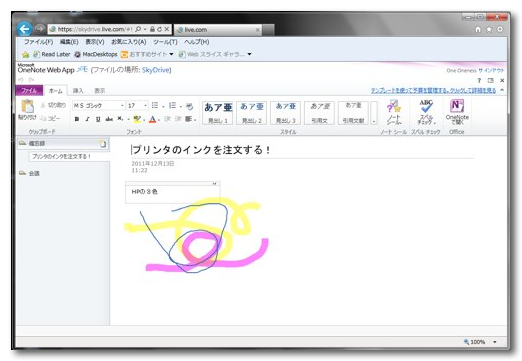522x361 pixels.
Task: Collapse the ribbon with the caret icon
Action: point(502,90)
